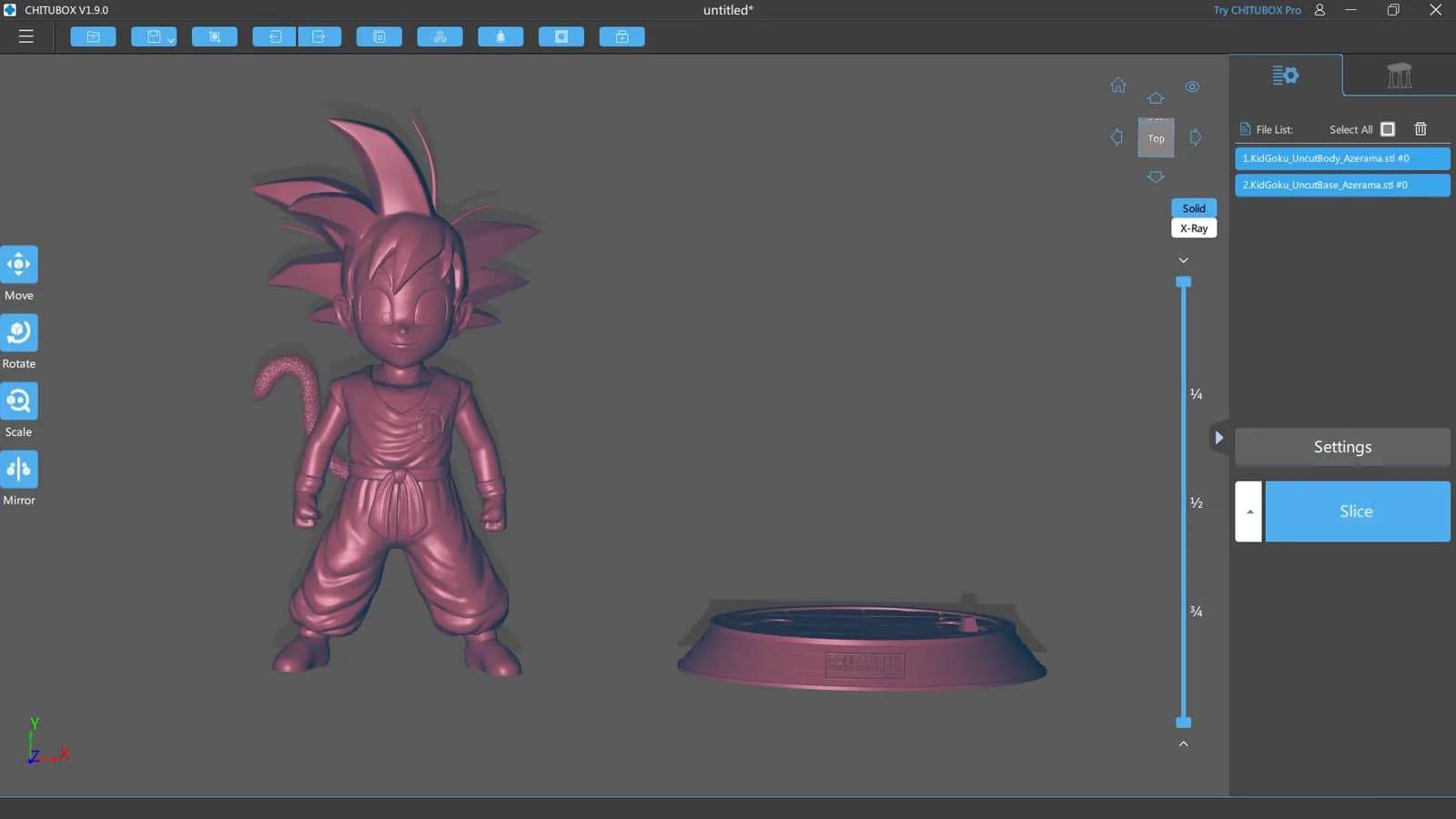
Task: Tick the Select All checkbox
Action: pos(1388,129)
